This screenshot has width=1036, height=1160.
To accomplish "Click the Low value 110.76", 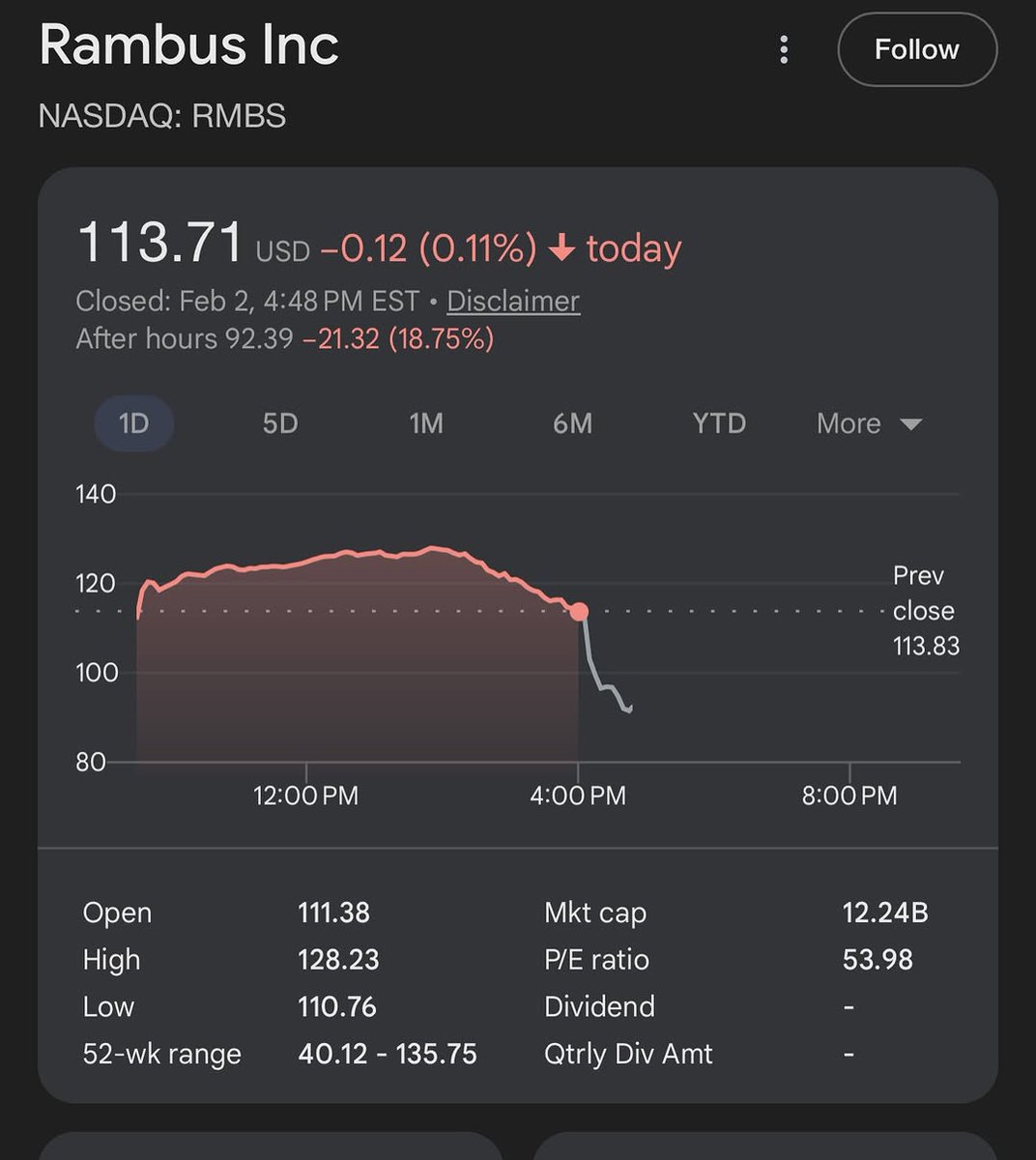I will (x=336, y=1007).
